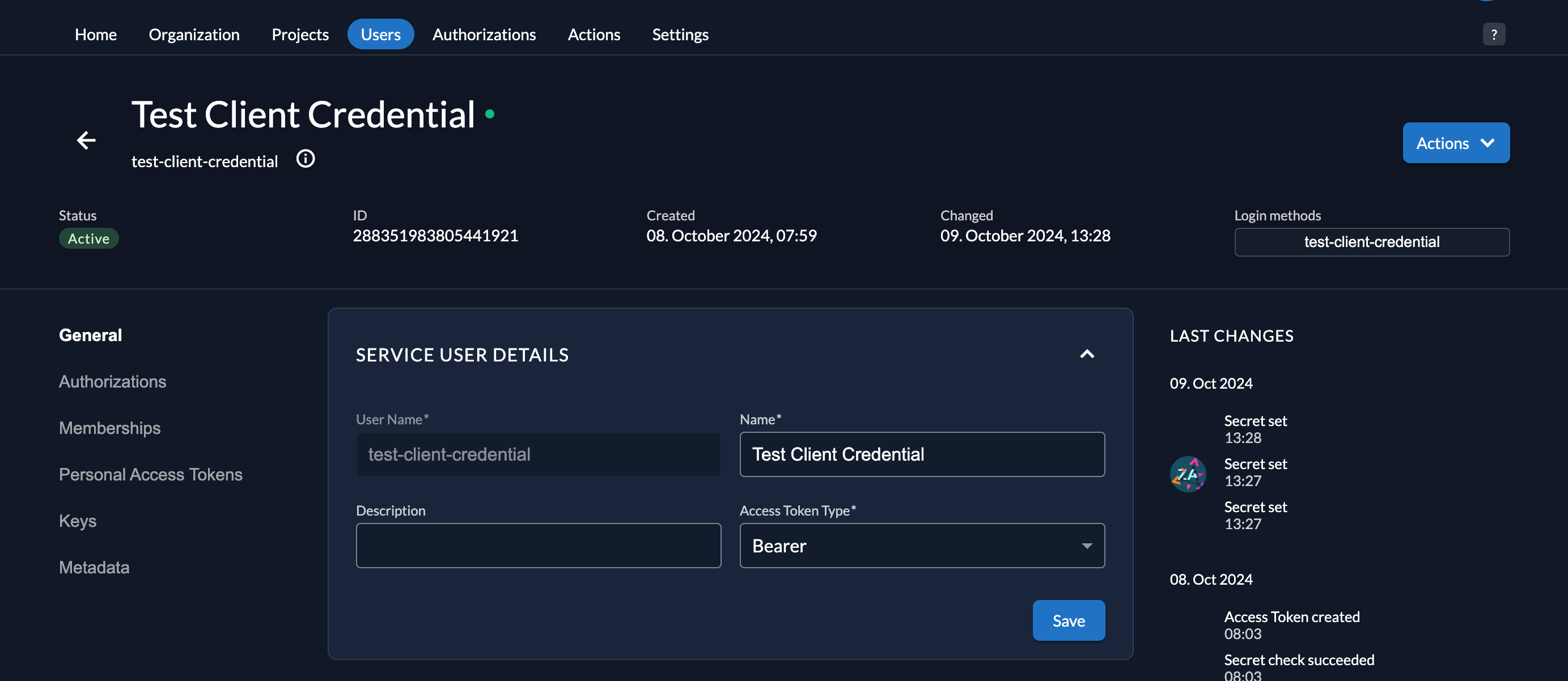Click the Active status badge
Viewport: 1568px width, 681px height.
(x=89, y=239)
